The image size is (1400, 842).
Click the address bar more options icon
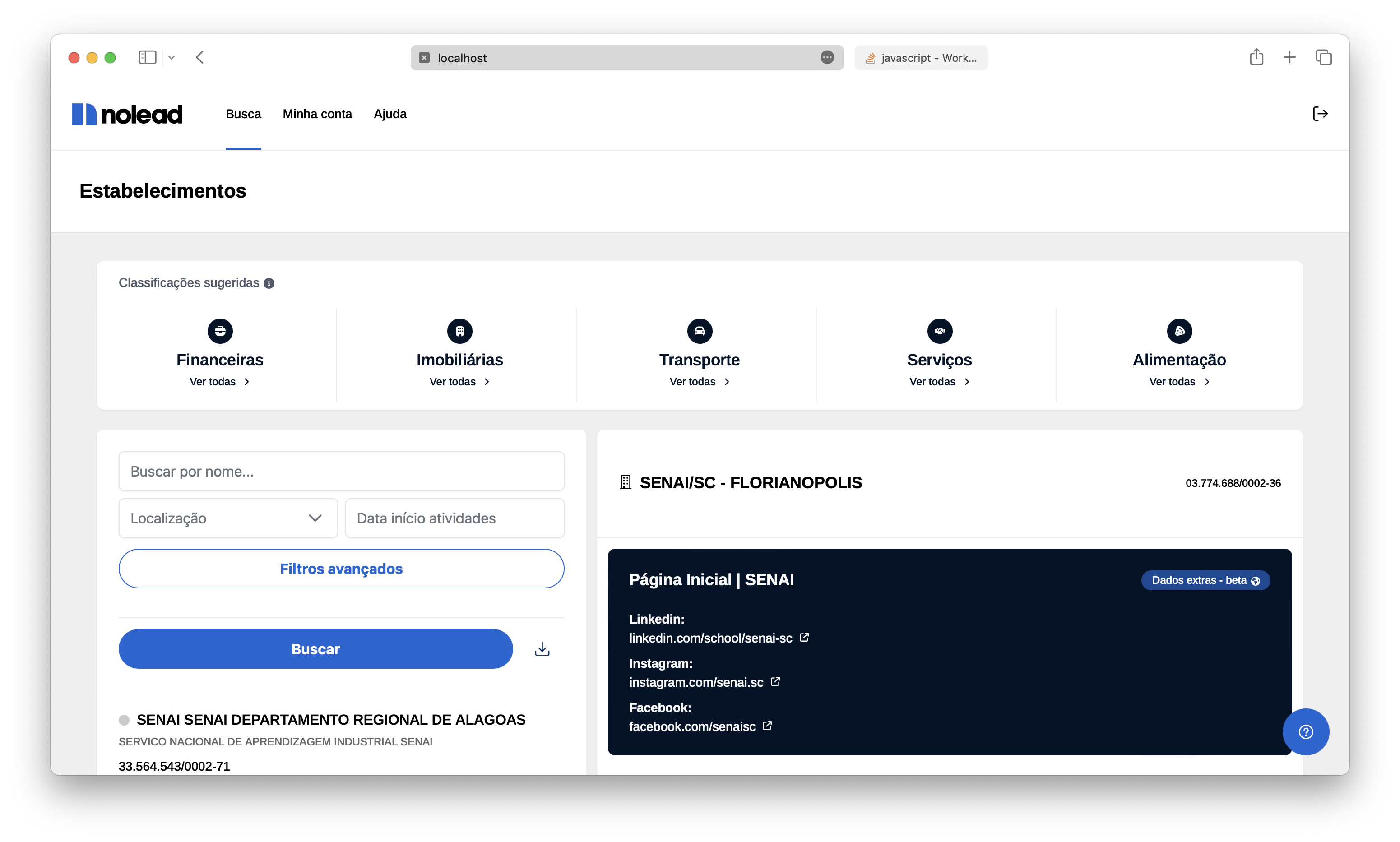pos(827,57)
